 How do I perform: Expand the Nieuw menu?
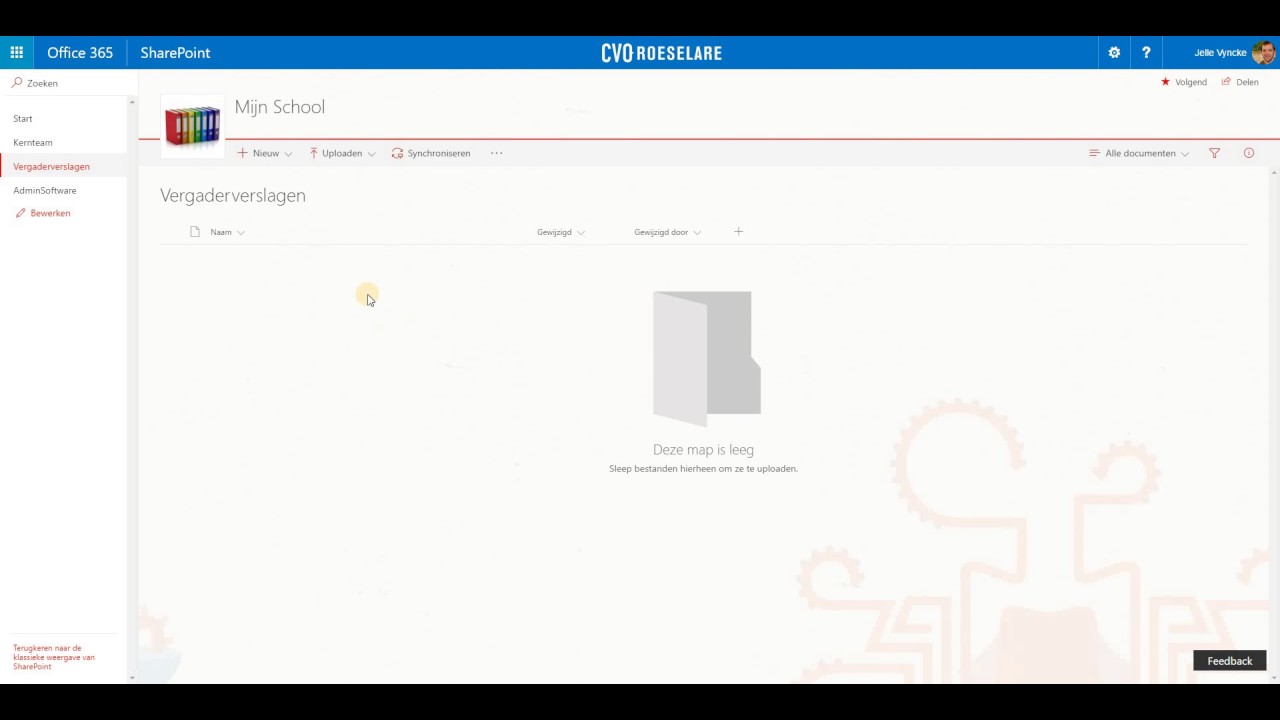point(264,153)
